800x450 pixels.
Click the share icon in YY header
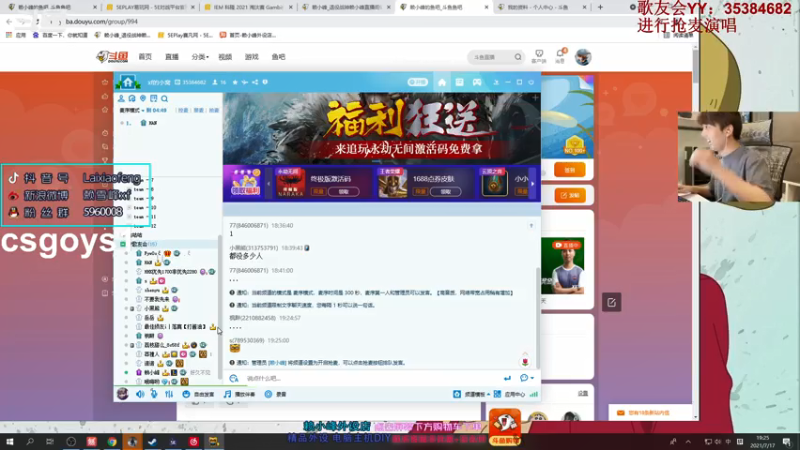coord(255,82)
